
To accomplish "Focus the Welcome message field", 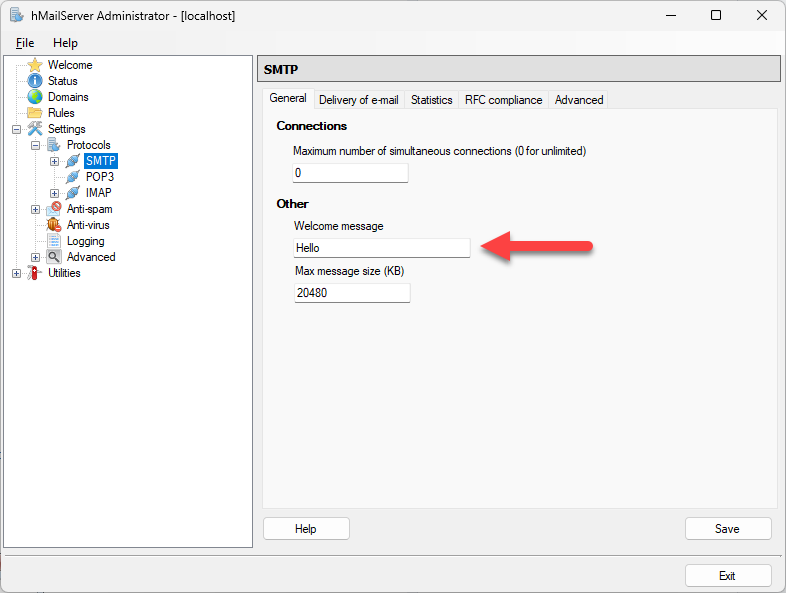I will [382, 248].
